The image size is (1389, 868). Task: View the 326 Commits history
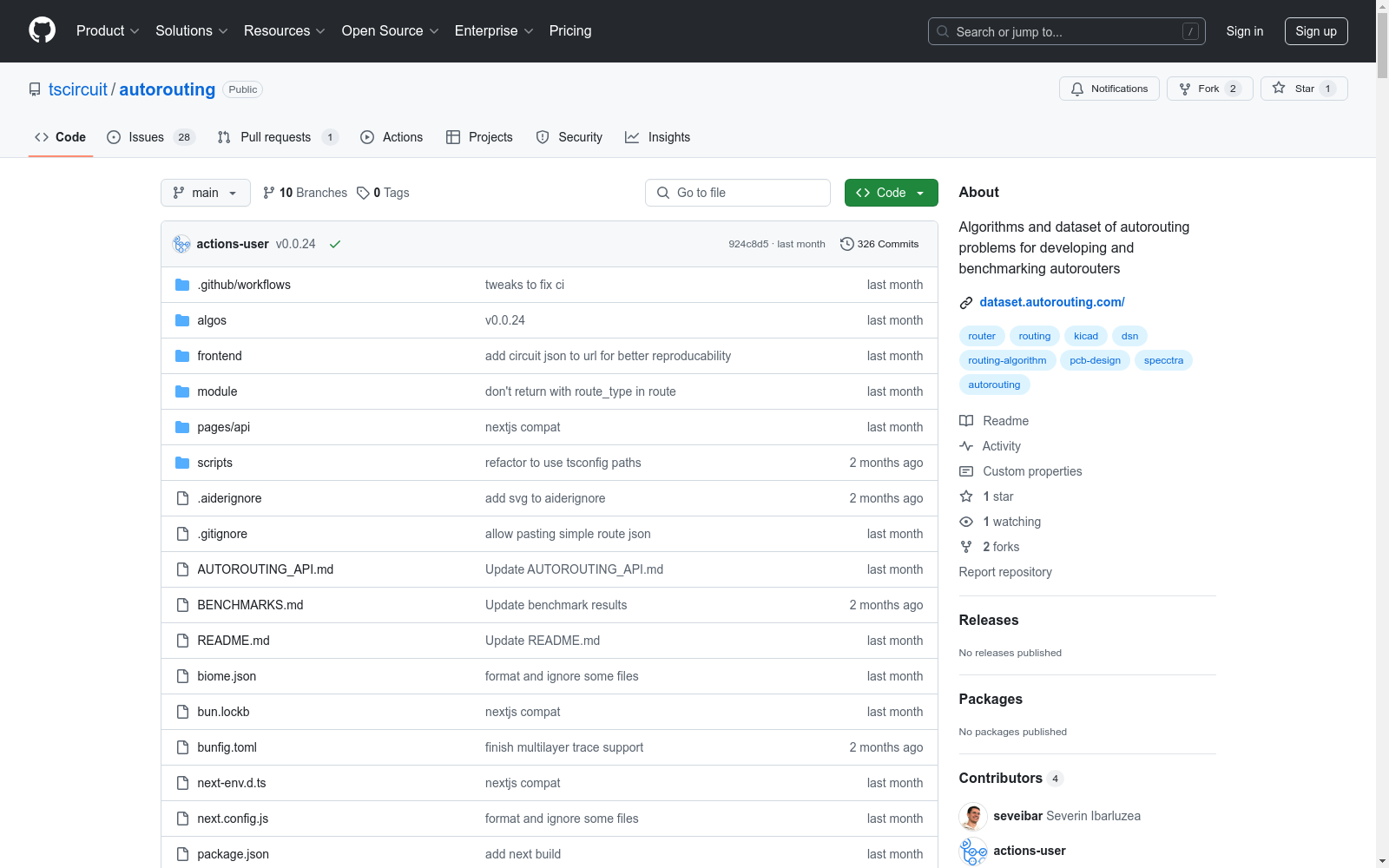pyautogui.click(x=879, y=244)
